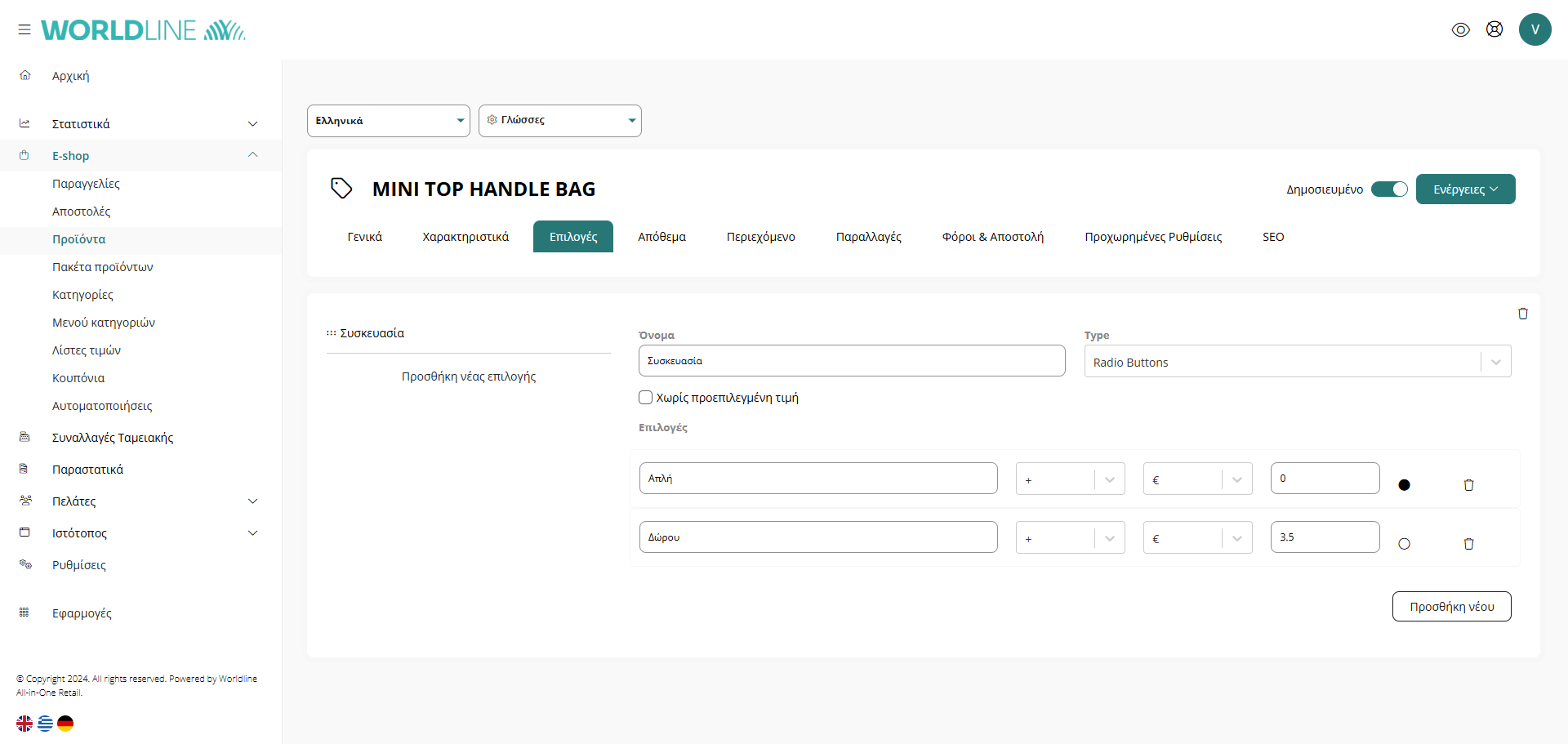Image resolution: width=1568 pixels, height=744 pixels.
Task: Delete the Απλή option row
Action: tap(1468, 485)
